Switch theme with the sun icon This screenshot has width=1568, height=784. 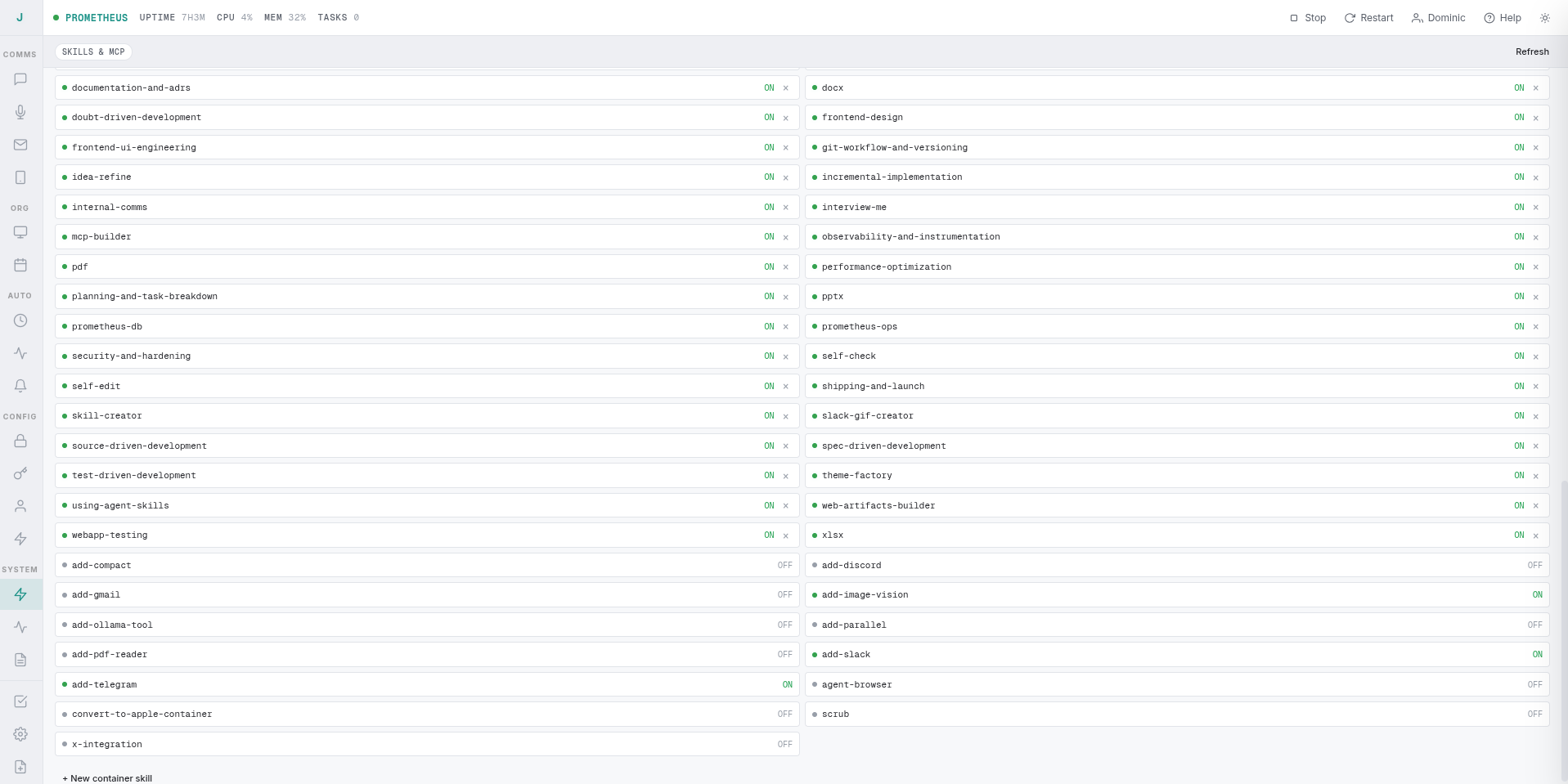[x=1545, y=18]
